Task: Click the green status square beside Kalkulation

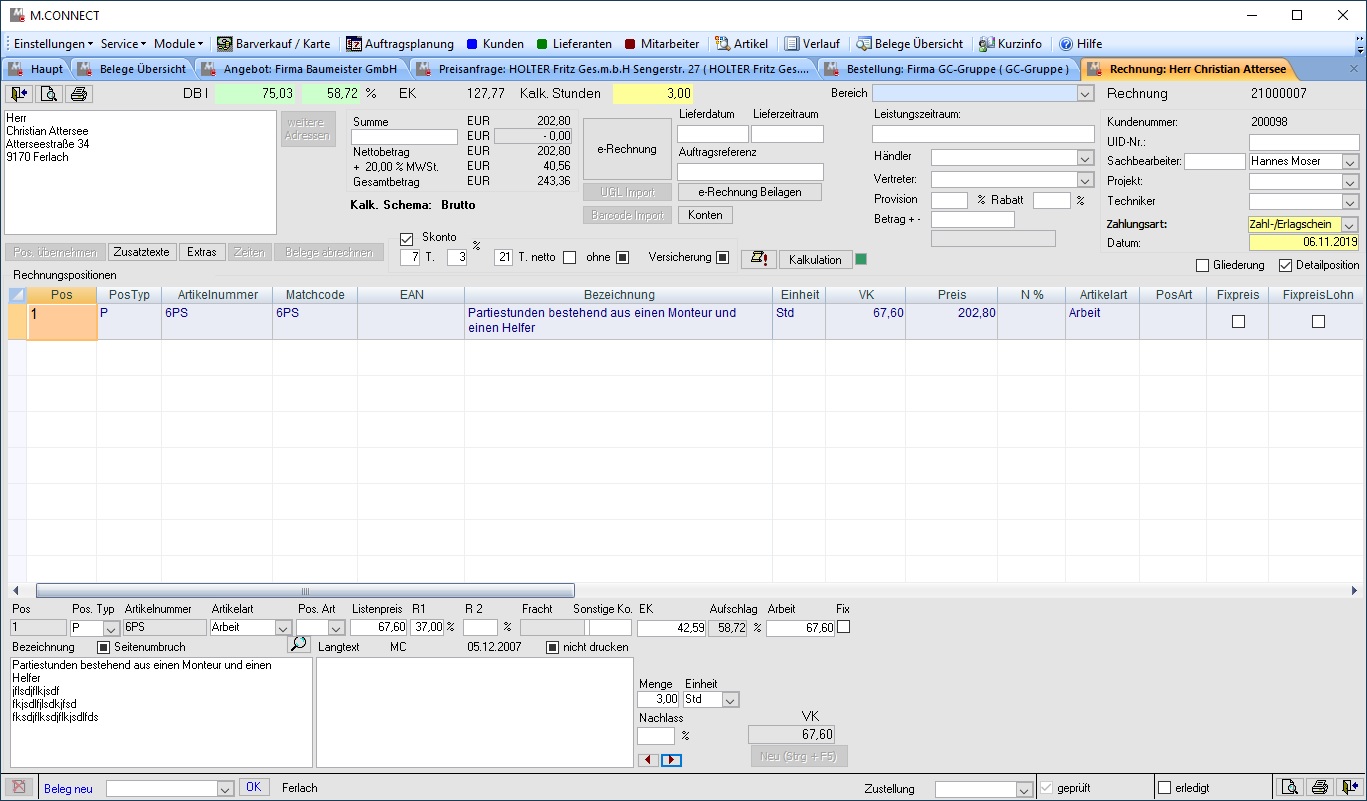Action: click(861, 260)
